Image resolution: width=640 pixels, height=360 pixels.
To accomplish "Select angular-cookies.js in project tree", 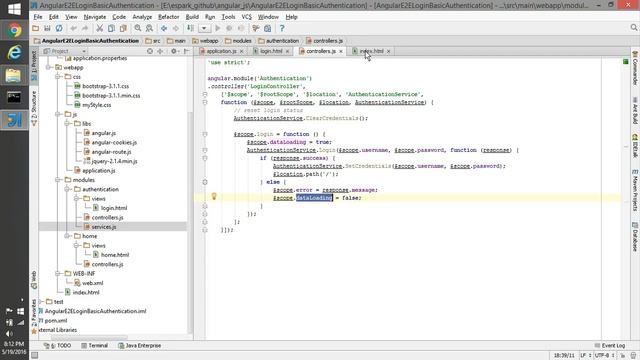I will 114,142.
